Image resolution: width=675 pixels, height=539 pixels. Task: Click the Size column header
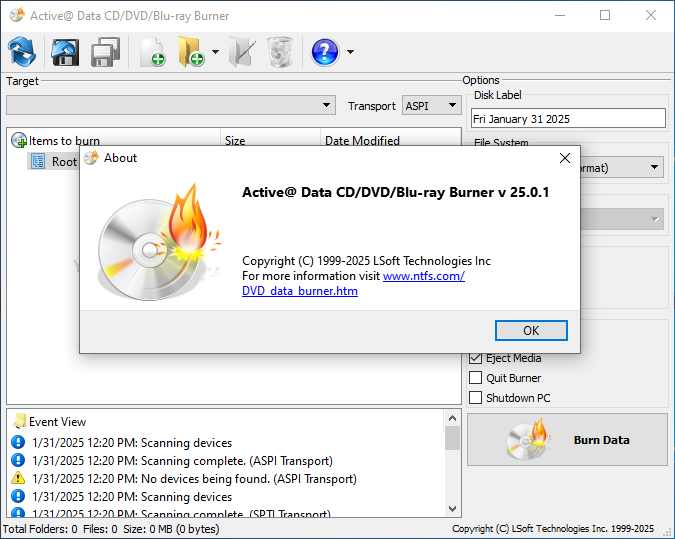(x=235, y=140)
